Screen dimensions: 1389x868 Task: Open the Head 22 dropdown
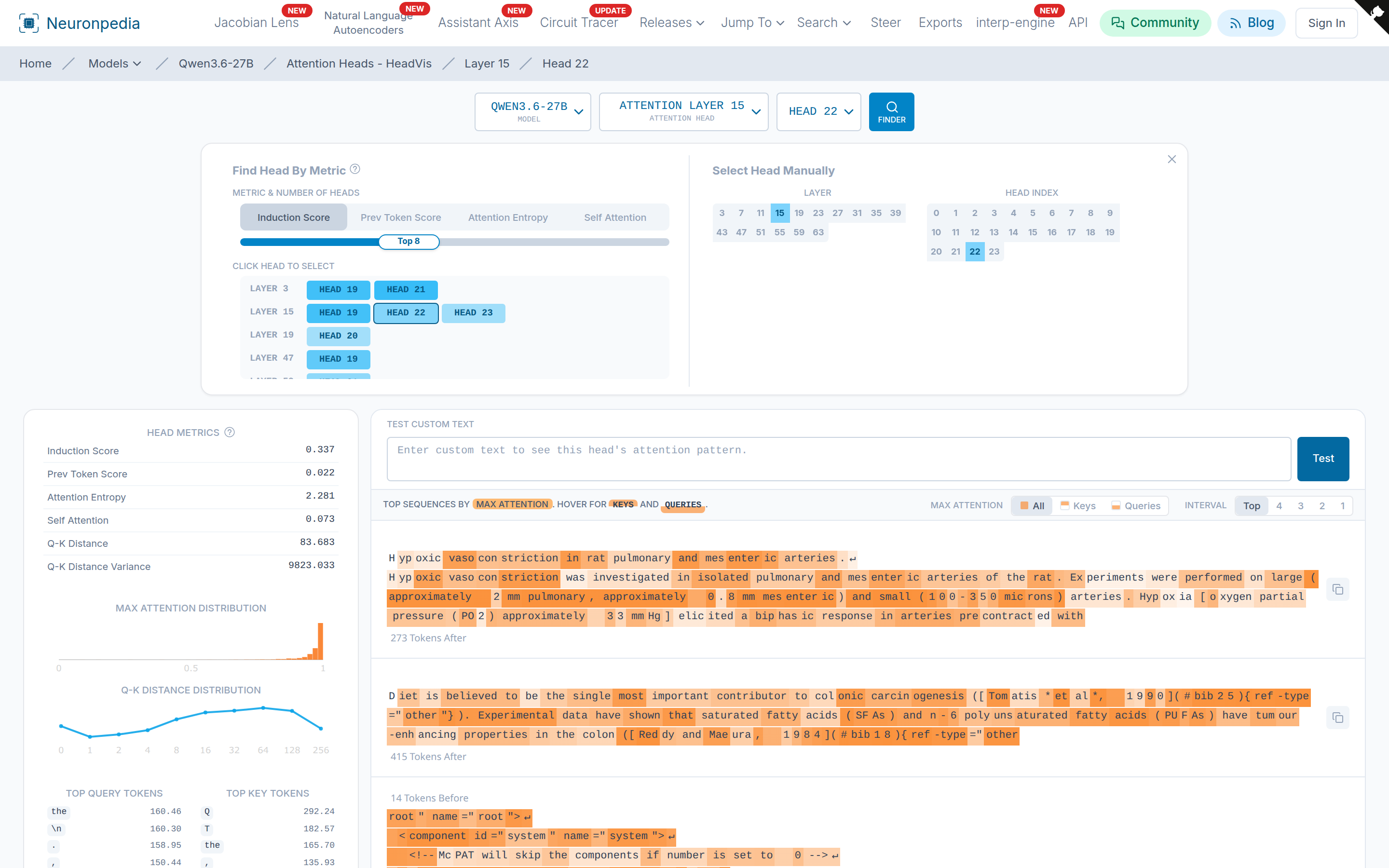tap(818, 112)
